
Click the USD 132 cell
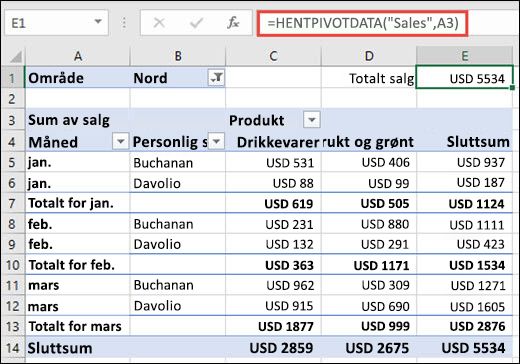(273, 244)
